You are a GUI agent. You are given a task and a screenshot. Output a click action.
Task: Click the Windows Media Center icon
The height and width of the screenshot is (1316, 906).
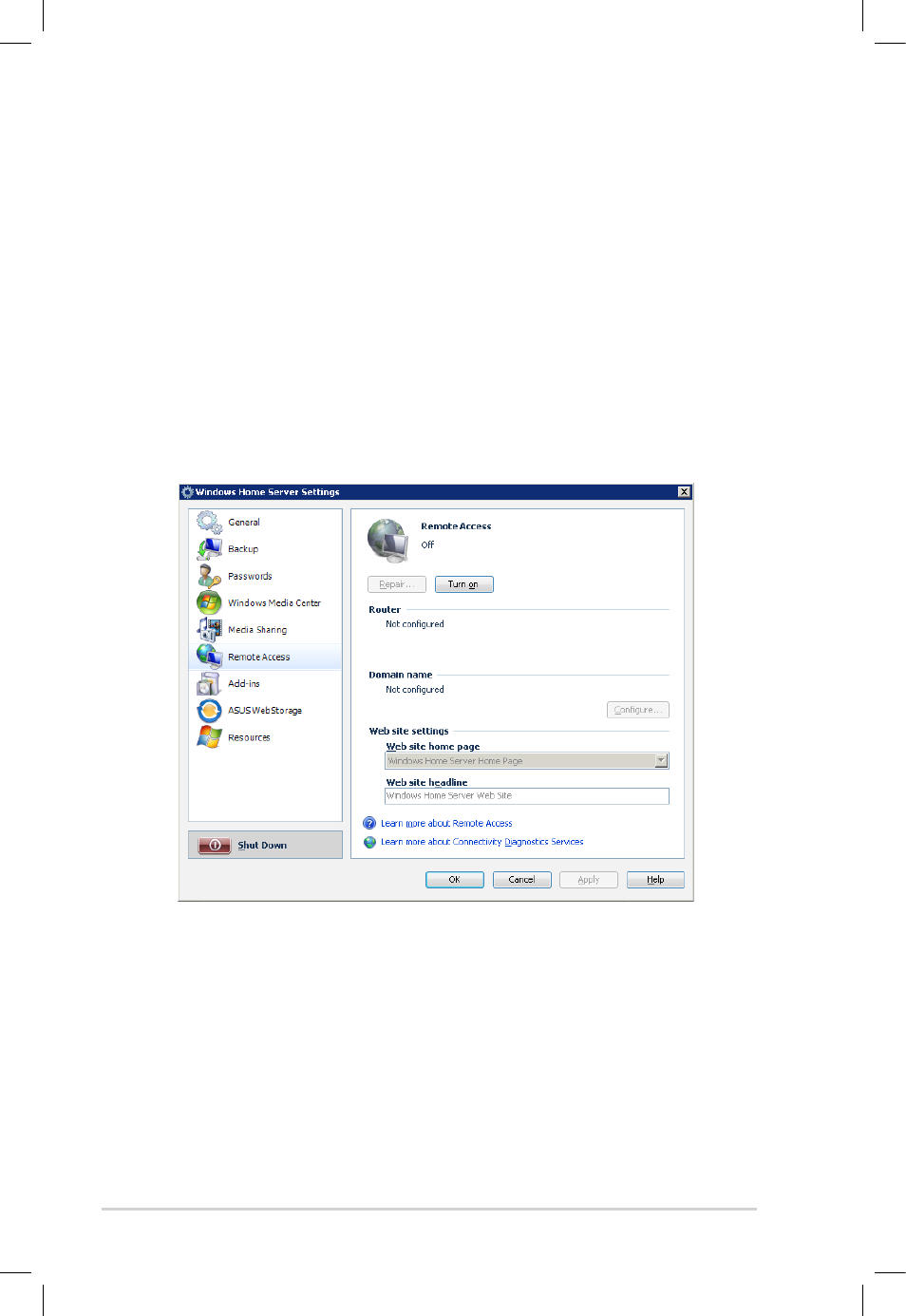pos(209,602)
